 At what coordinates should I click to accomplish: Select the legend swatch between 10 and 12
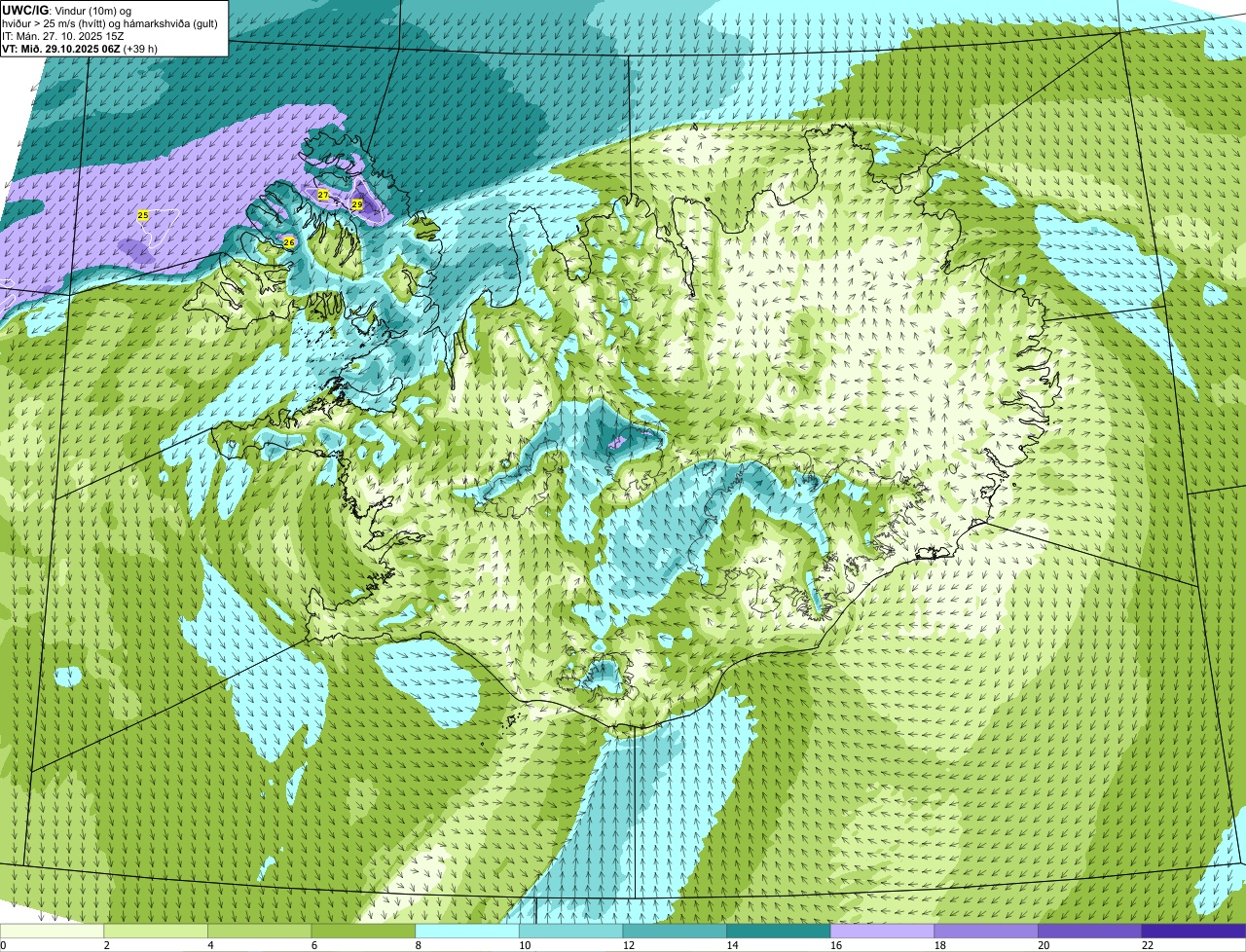pos(571,931)
